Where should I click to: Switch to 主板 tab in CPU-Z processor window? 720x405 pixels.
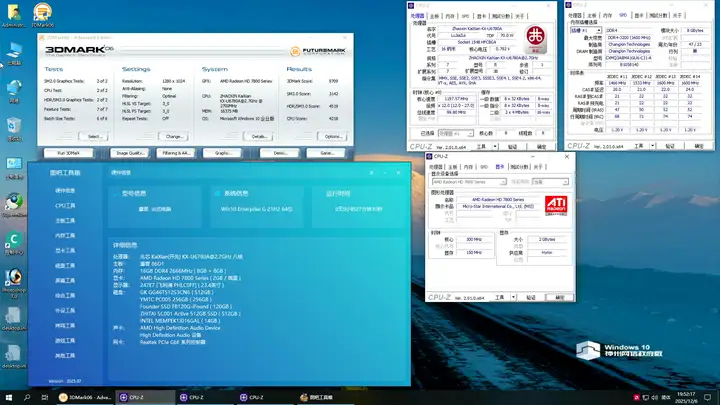tap(434, 16)
